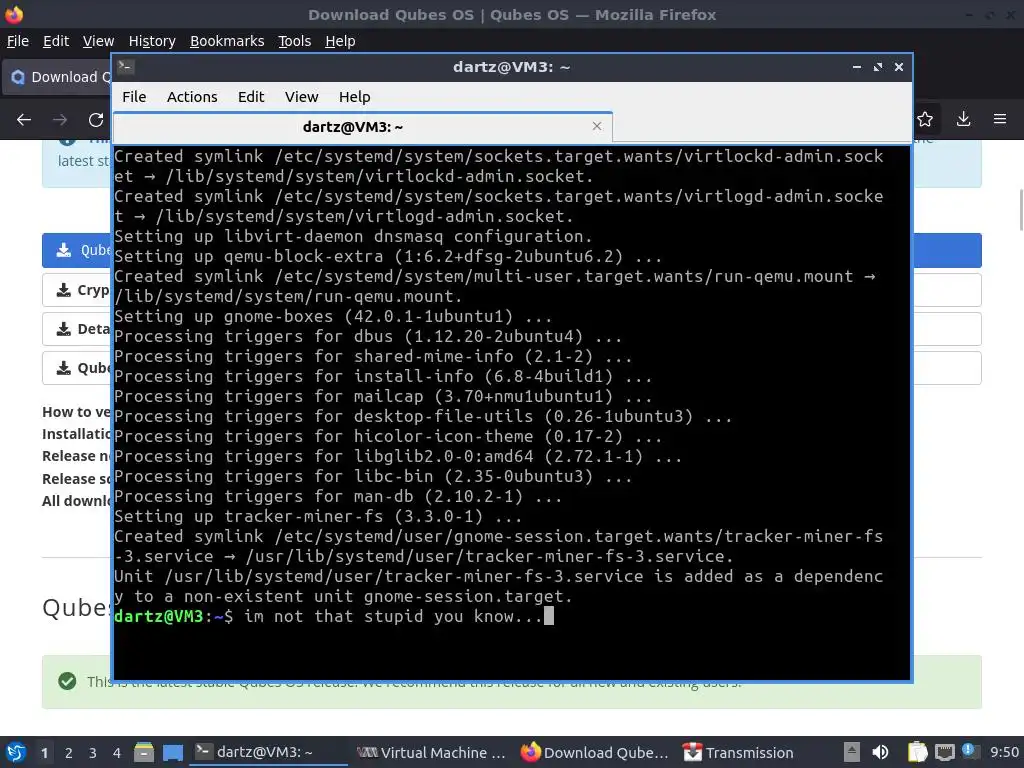
Task: Switch to Transmission taskbar entry
Action: (739, 752)
